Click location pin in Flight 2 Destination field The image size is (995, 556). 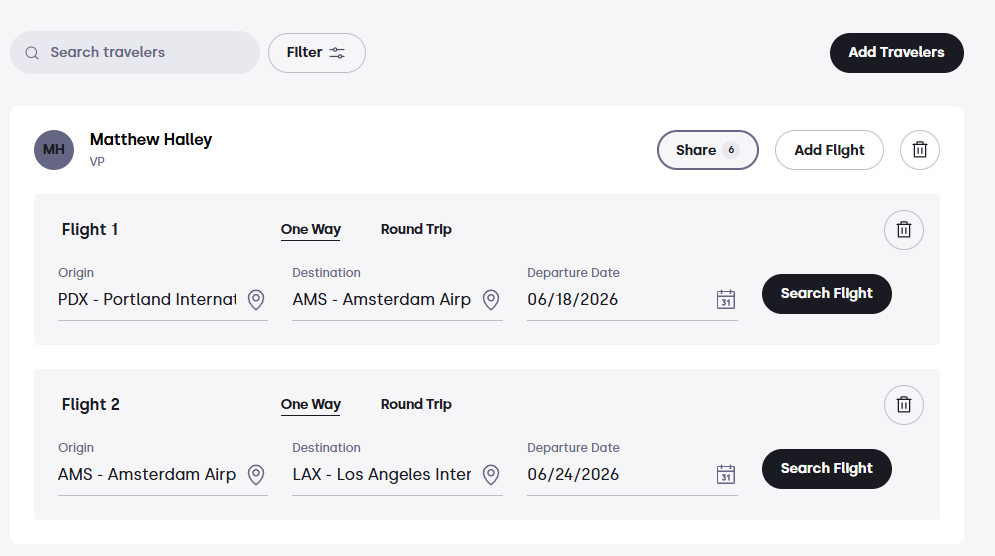(491, 475)
